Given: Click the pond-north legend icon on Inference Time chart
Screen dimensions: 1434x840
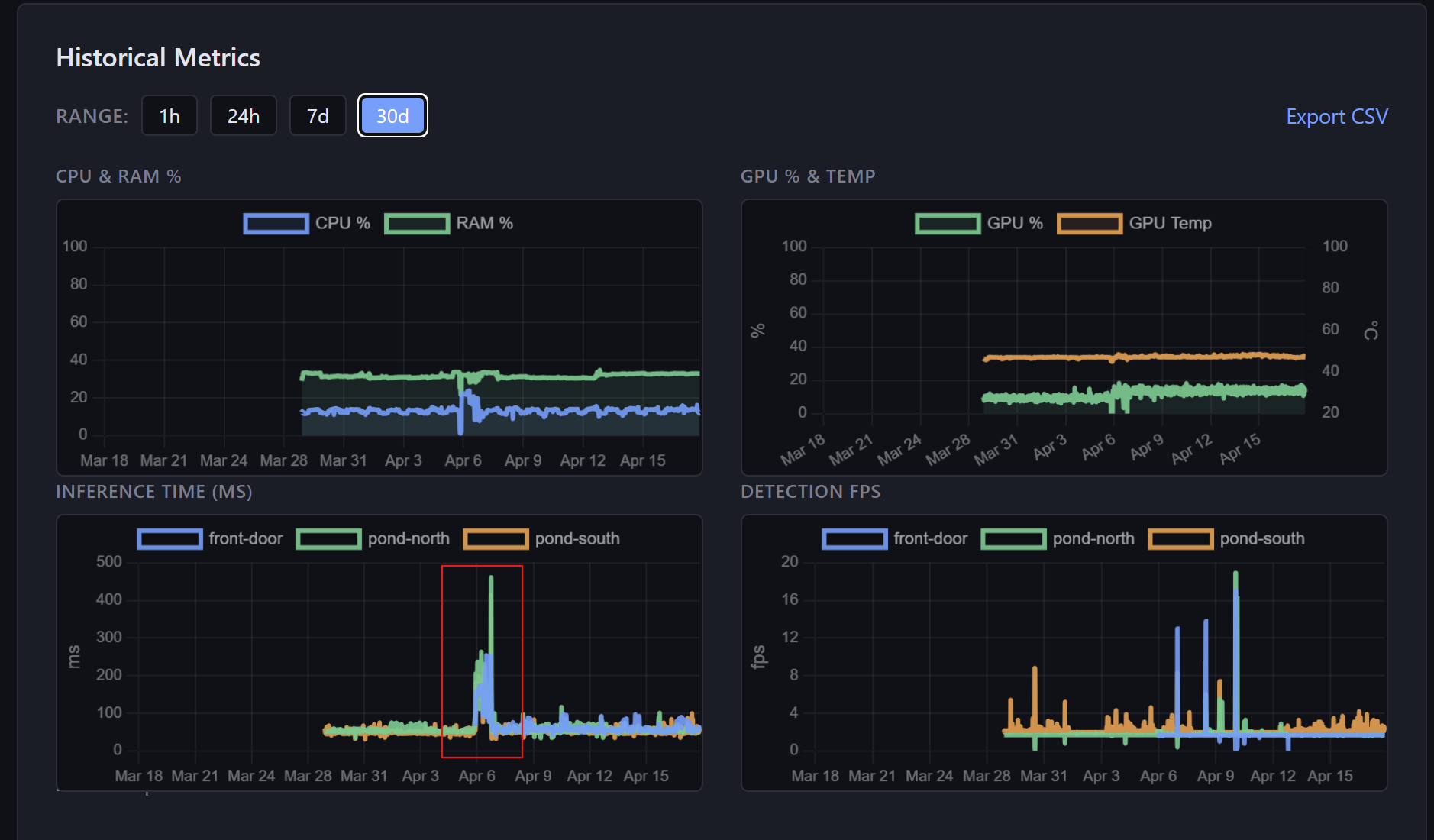Looking at the screenshot, I should [329, 538].
